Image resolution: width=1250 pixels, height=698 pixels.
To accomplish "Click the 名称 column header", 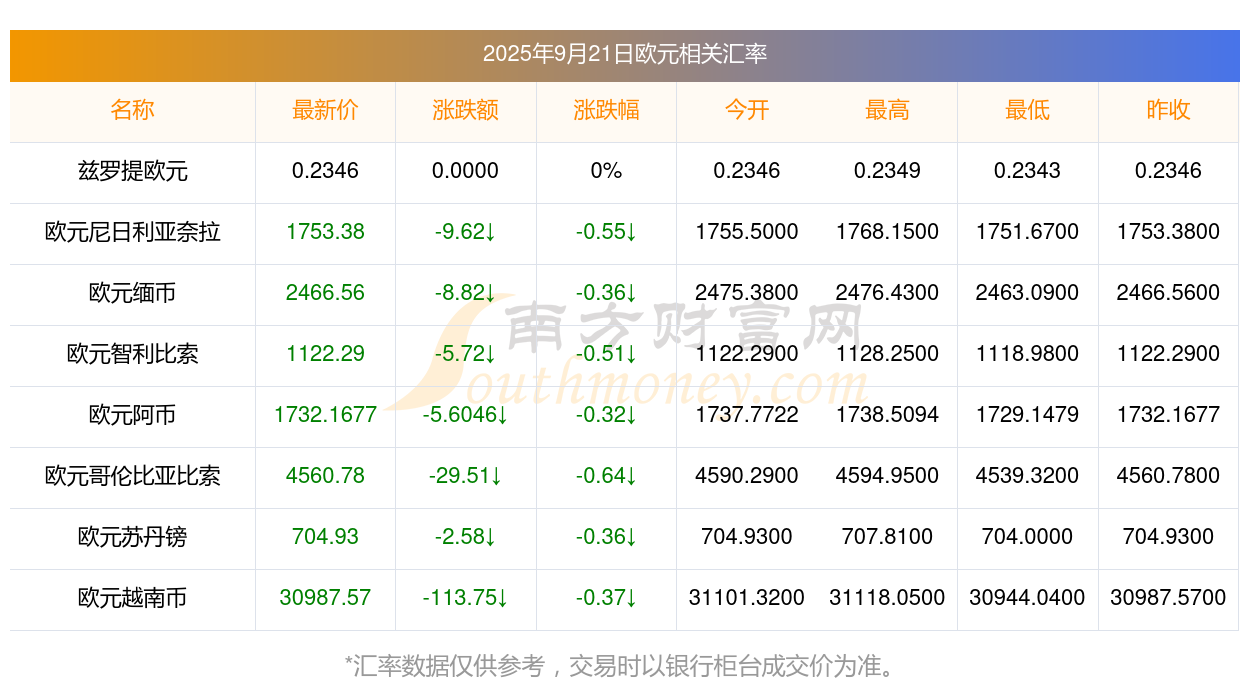I will tap(132, 110).
